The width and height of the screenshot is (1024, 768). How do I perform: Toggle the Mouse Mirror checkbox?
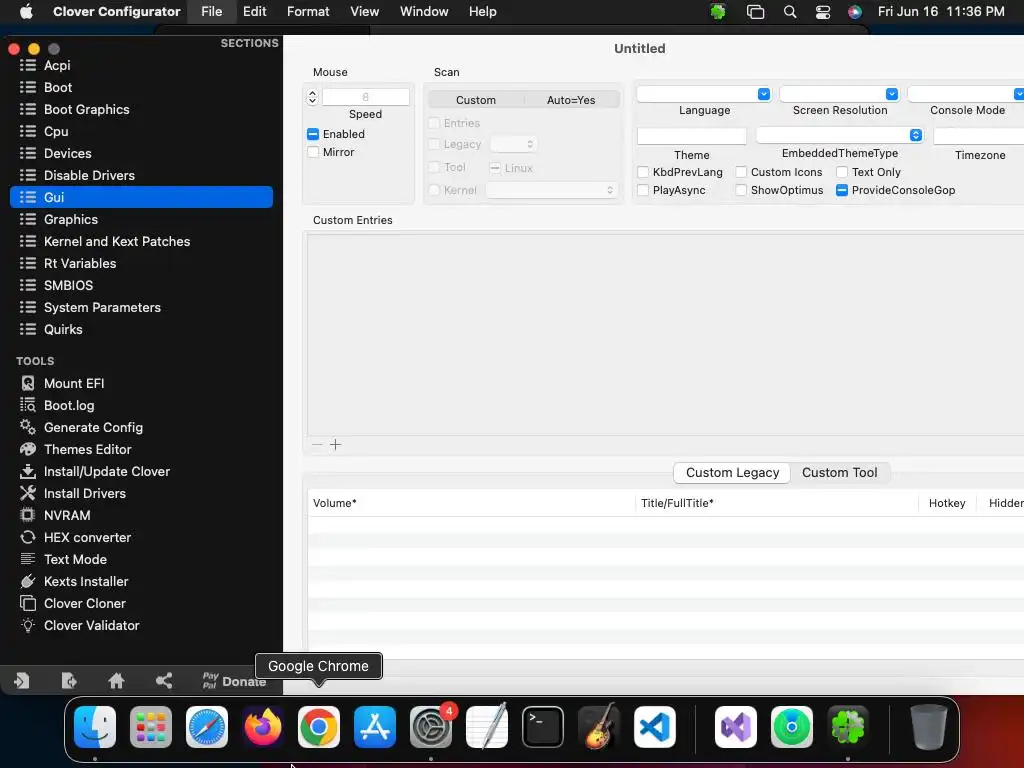click(313, 152)
